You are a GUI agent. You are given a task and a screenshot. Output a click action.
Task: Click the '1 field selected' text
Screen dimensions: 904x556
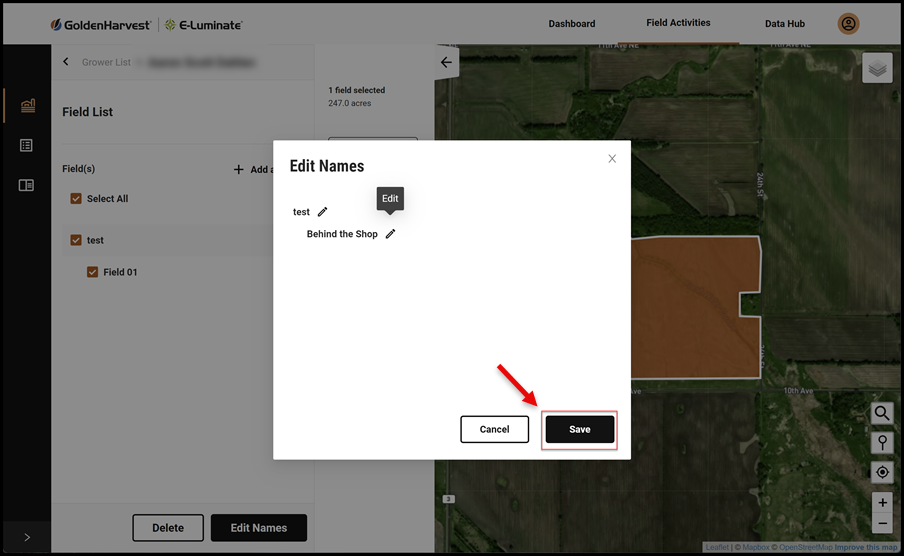(356, 90)
